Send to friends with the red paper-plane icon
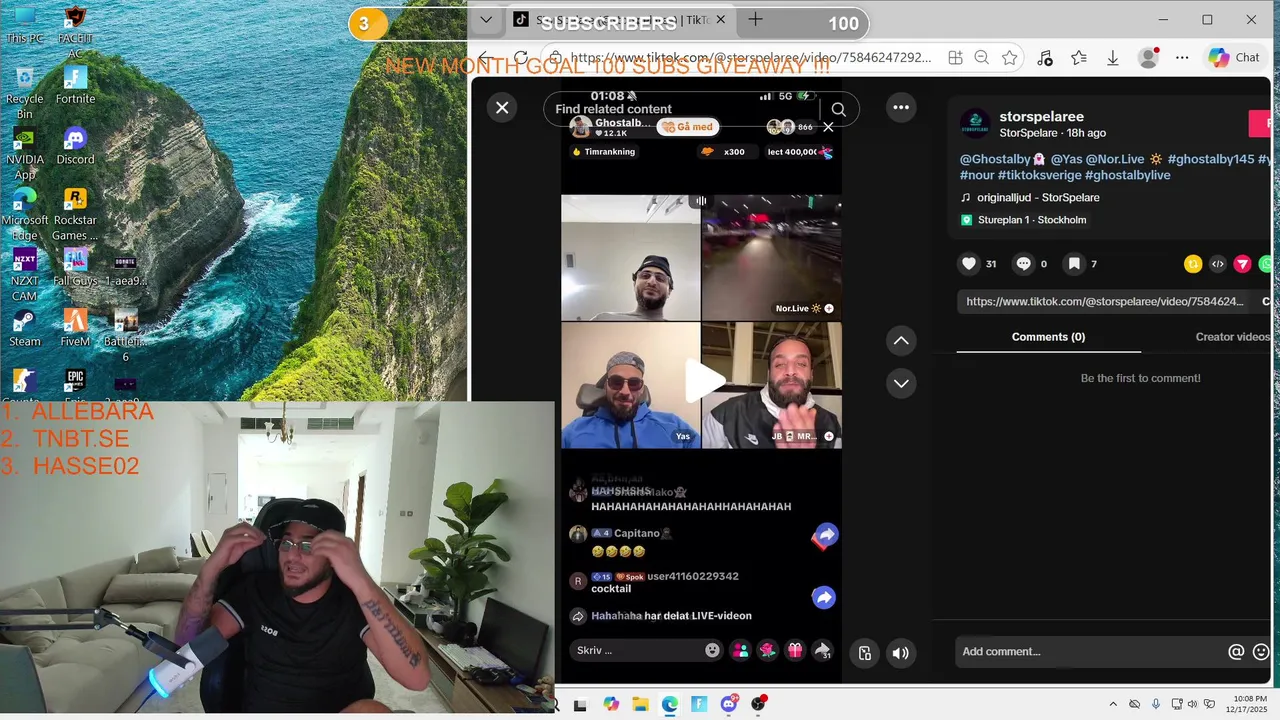1280x720 pixels. (1242, 264)
